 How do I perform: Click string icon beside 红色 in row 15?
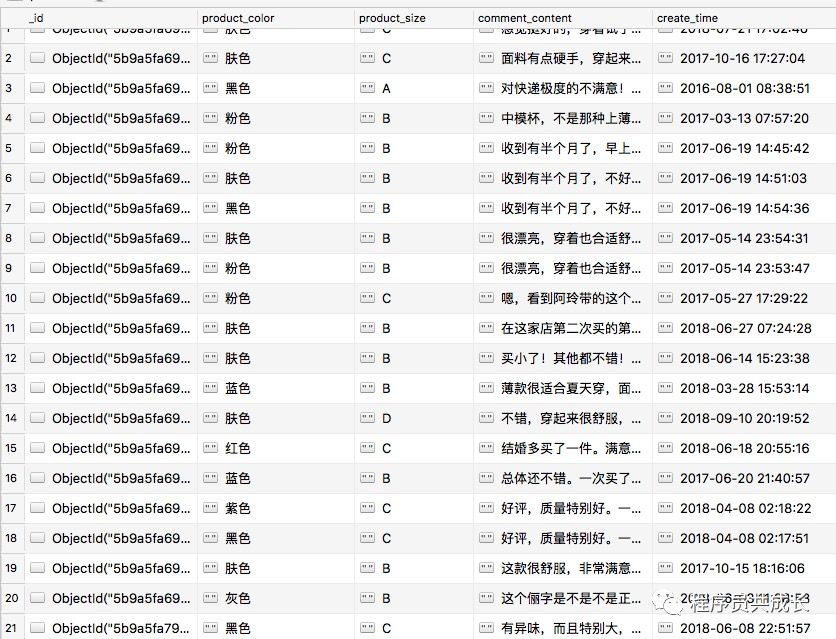pos(211,448)
